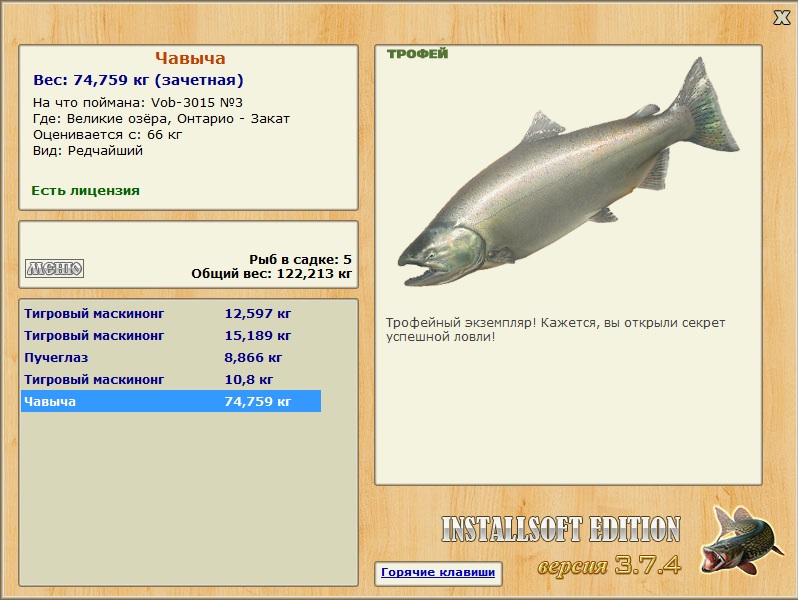This screenshot has width=798, height=600.
Task: Click the INSTALLSOFT EDITION logo text
Action: (x=560, y=529)
